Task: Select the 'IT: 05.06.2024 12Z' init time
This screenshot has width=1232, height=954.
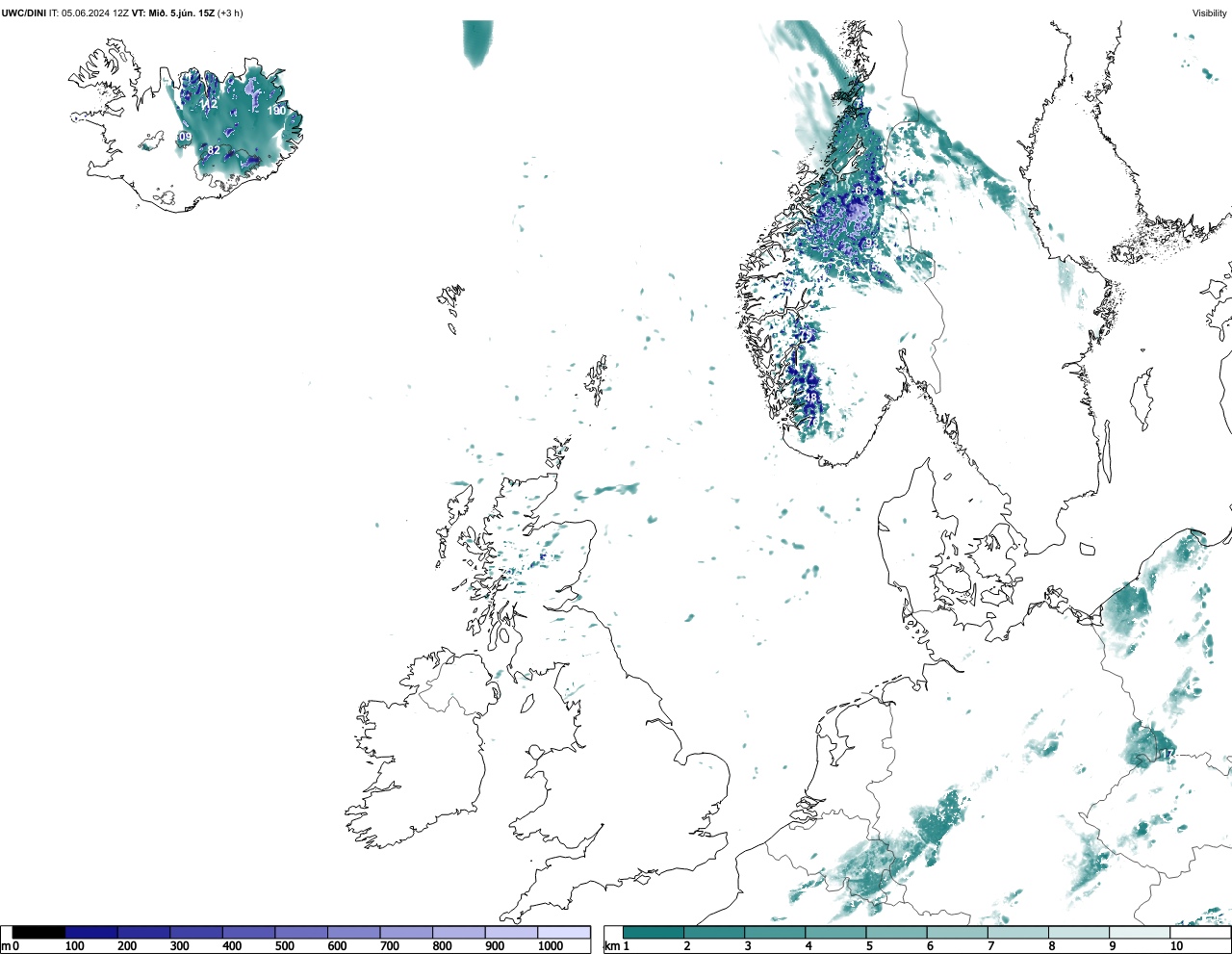Action: 90,13
